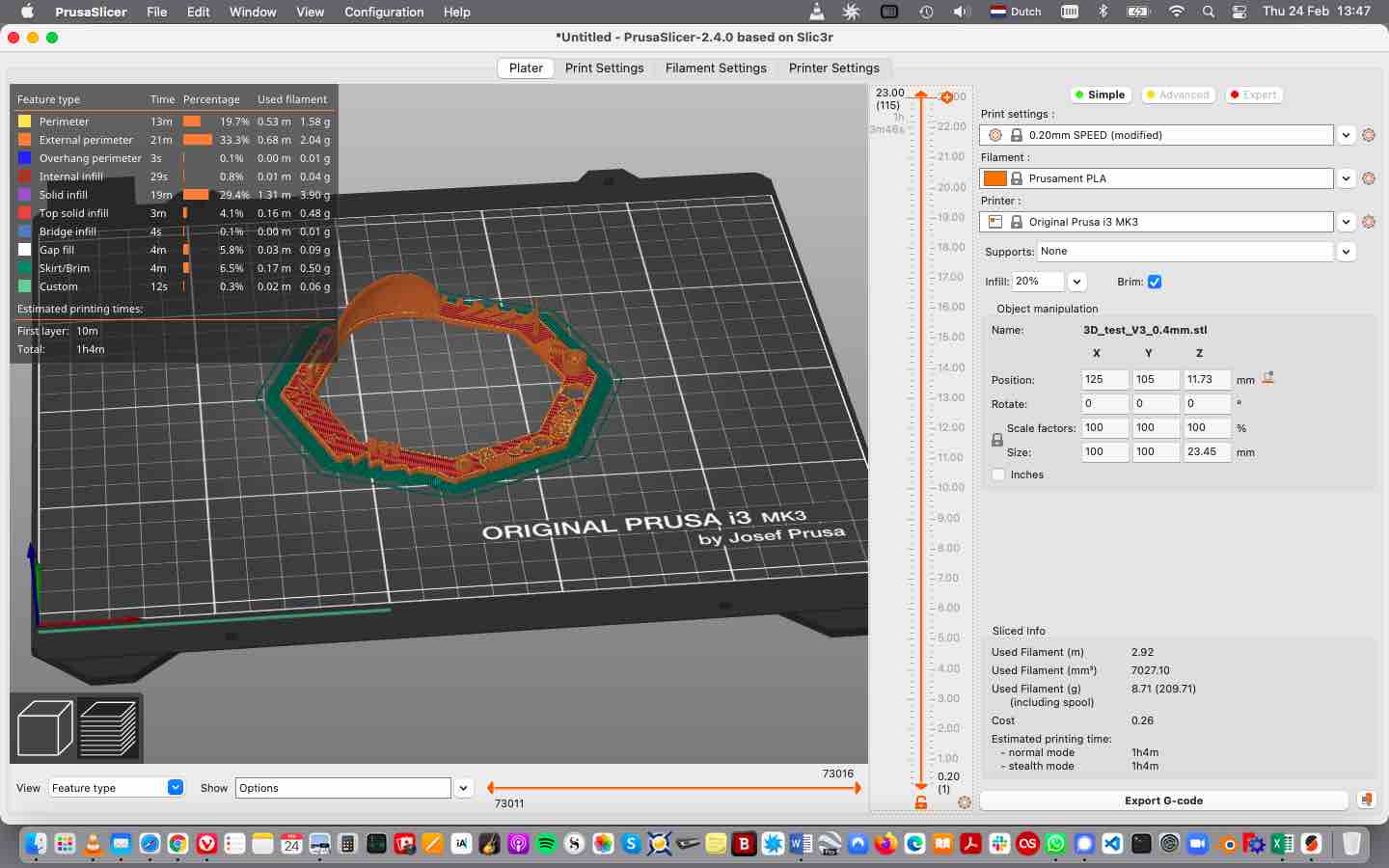This screenshot has height=868, width=1389.
Task: Click the vertical layer slider top thumb
Action: click(921, 95)
